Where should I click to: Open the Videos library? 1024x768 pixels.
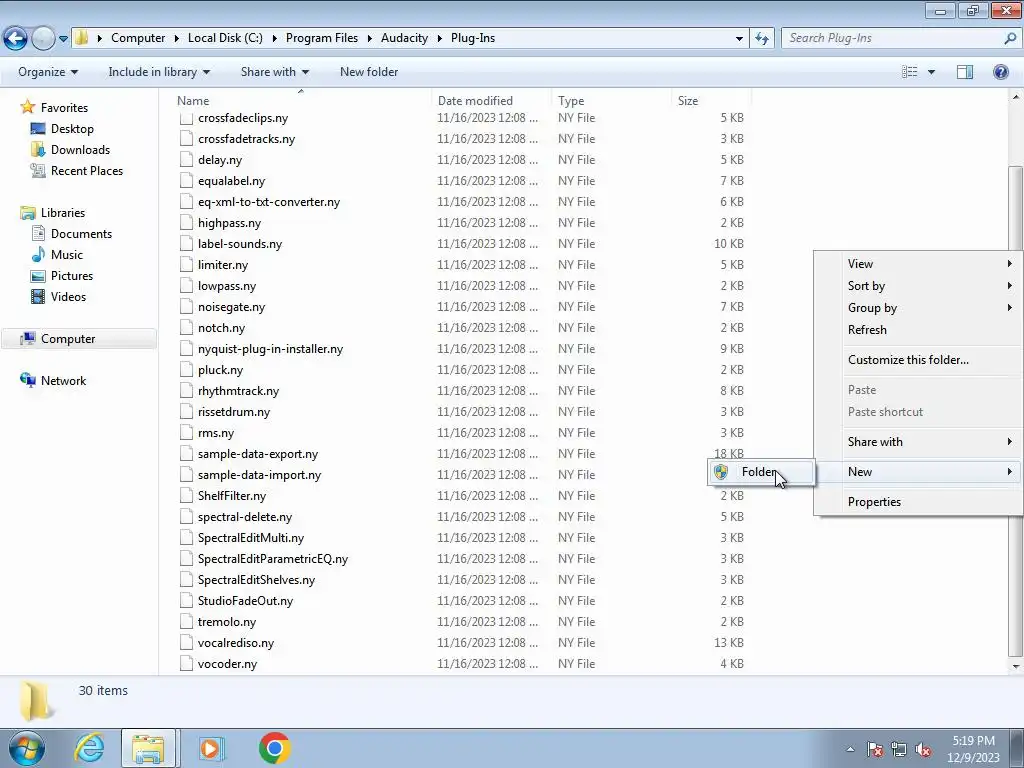pos(68,296)
